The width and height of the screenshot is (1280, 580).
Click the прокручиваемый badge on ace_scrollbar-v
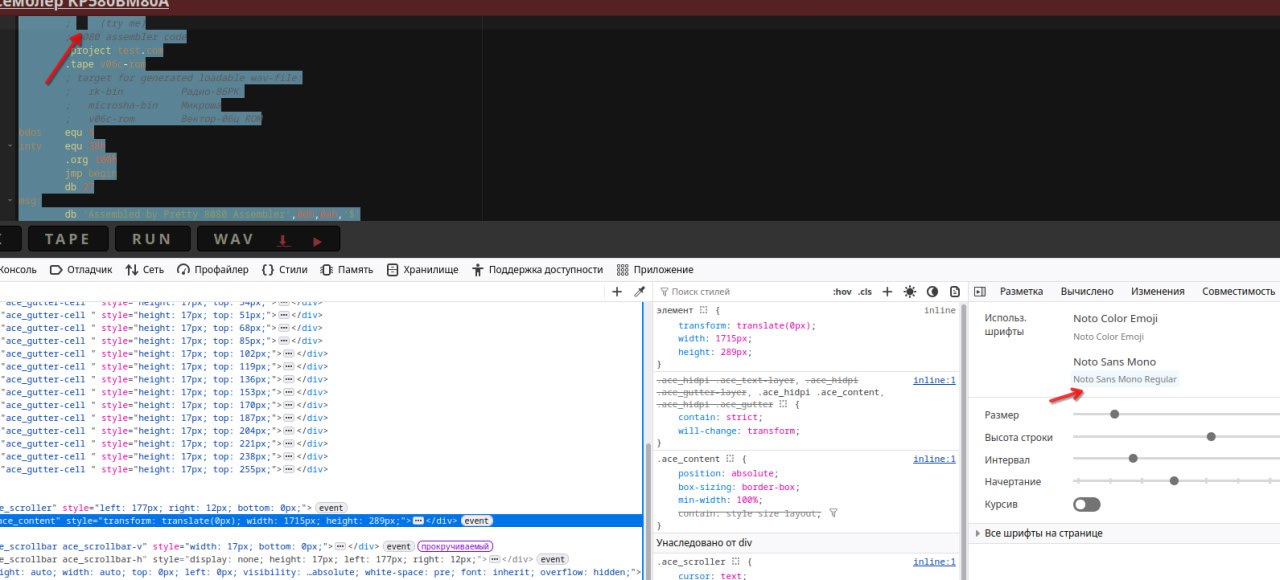[455, 546]
